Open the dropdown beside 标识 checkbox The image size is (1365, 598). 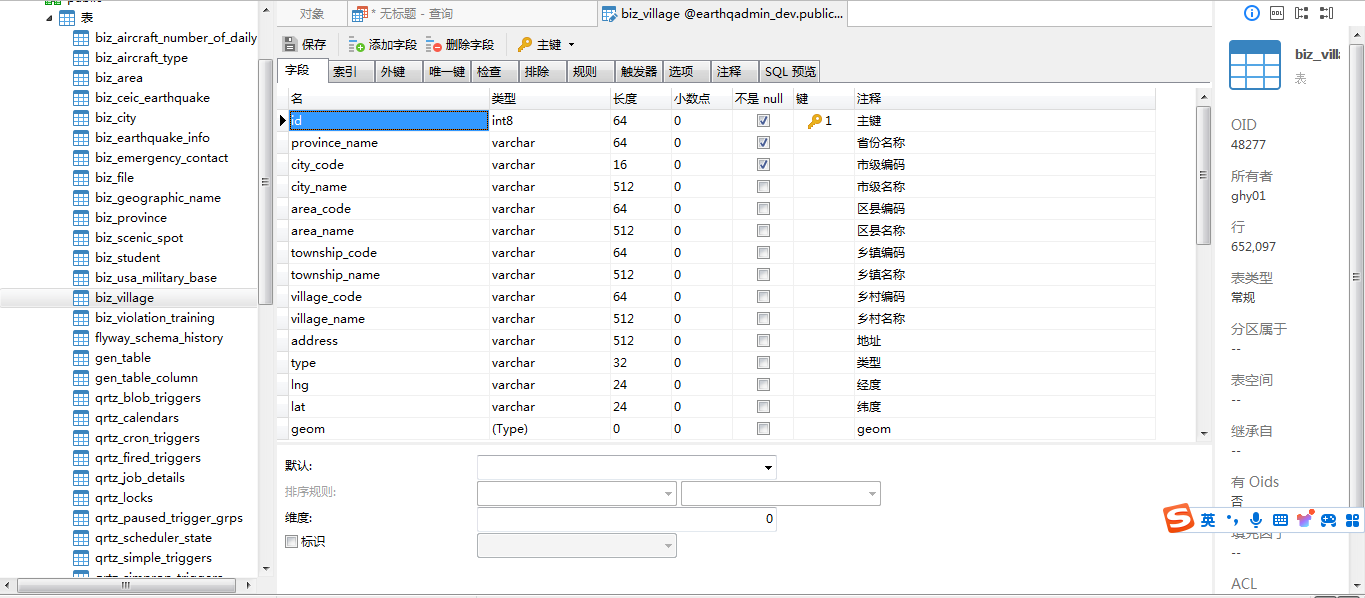(668, 546)
